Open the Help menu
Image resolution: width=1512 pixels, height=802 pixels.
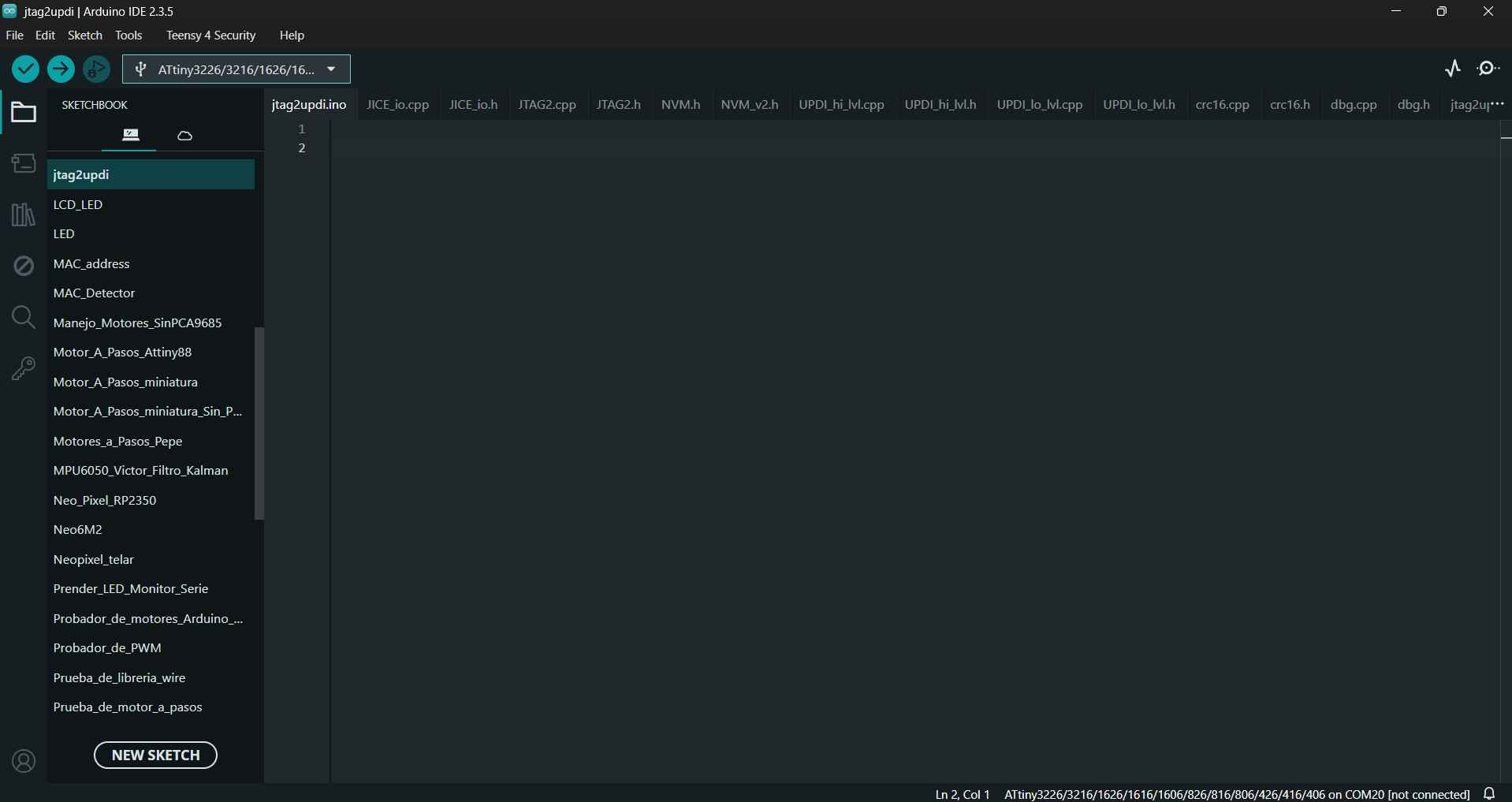coord(292,35)
